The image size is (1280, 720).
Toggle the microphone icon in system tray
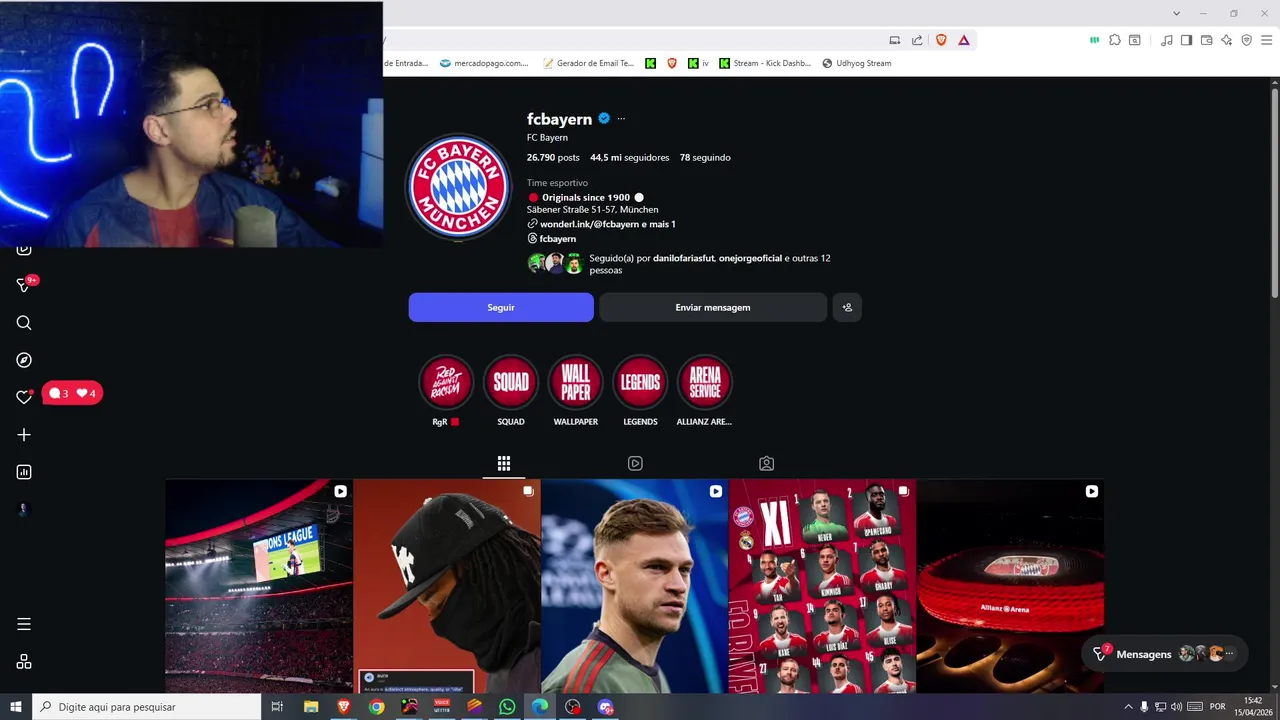point(1144,707)
